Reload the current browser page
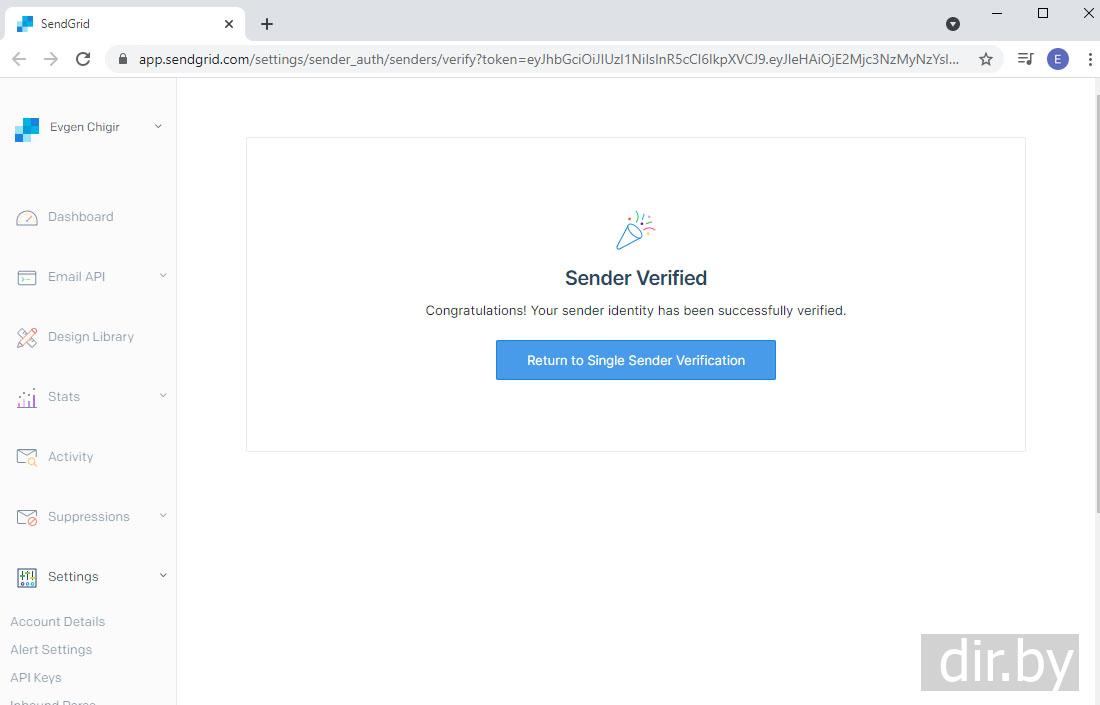Image resolution: width=1100 pixels, height=705 pixels. click(x=83, y=59)
